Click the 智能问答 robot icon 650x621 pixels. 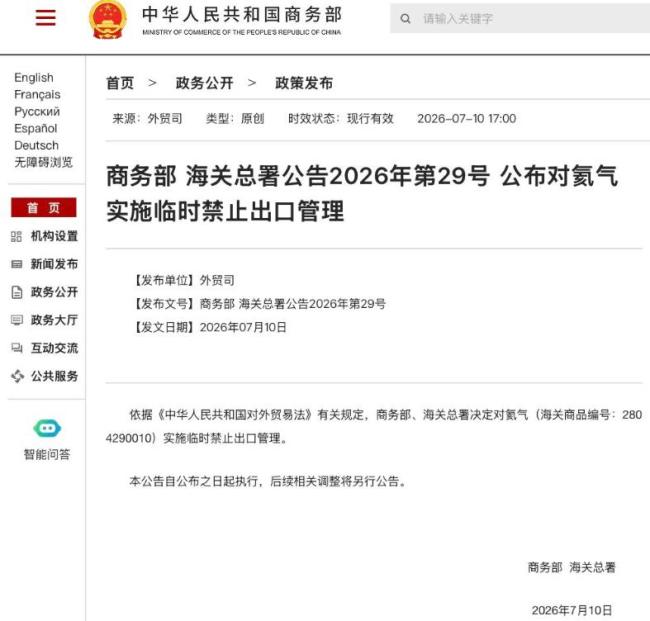click(47, 428)
